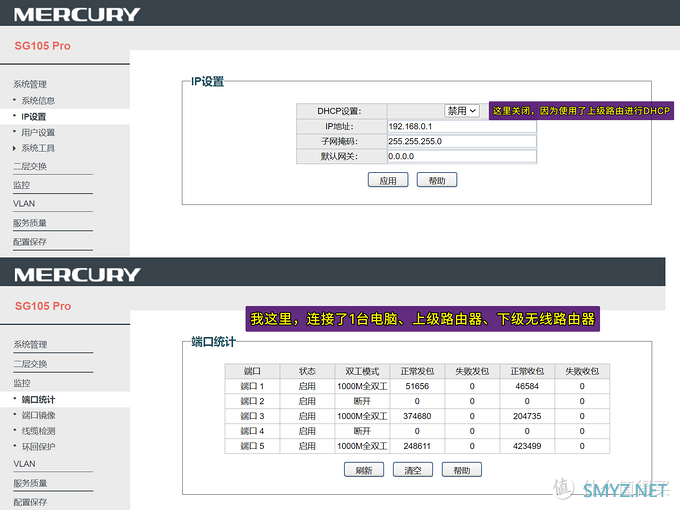Viewport: 680px width, 510px height.
Task: Click the 正常收包 value 204735
Action: click(527, 416)
